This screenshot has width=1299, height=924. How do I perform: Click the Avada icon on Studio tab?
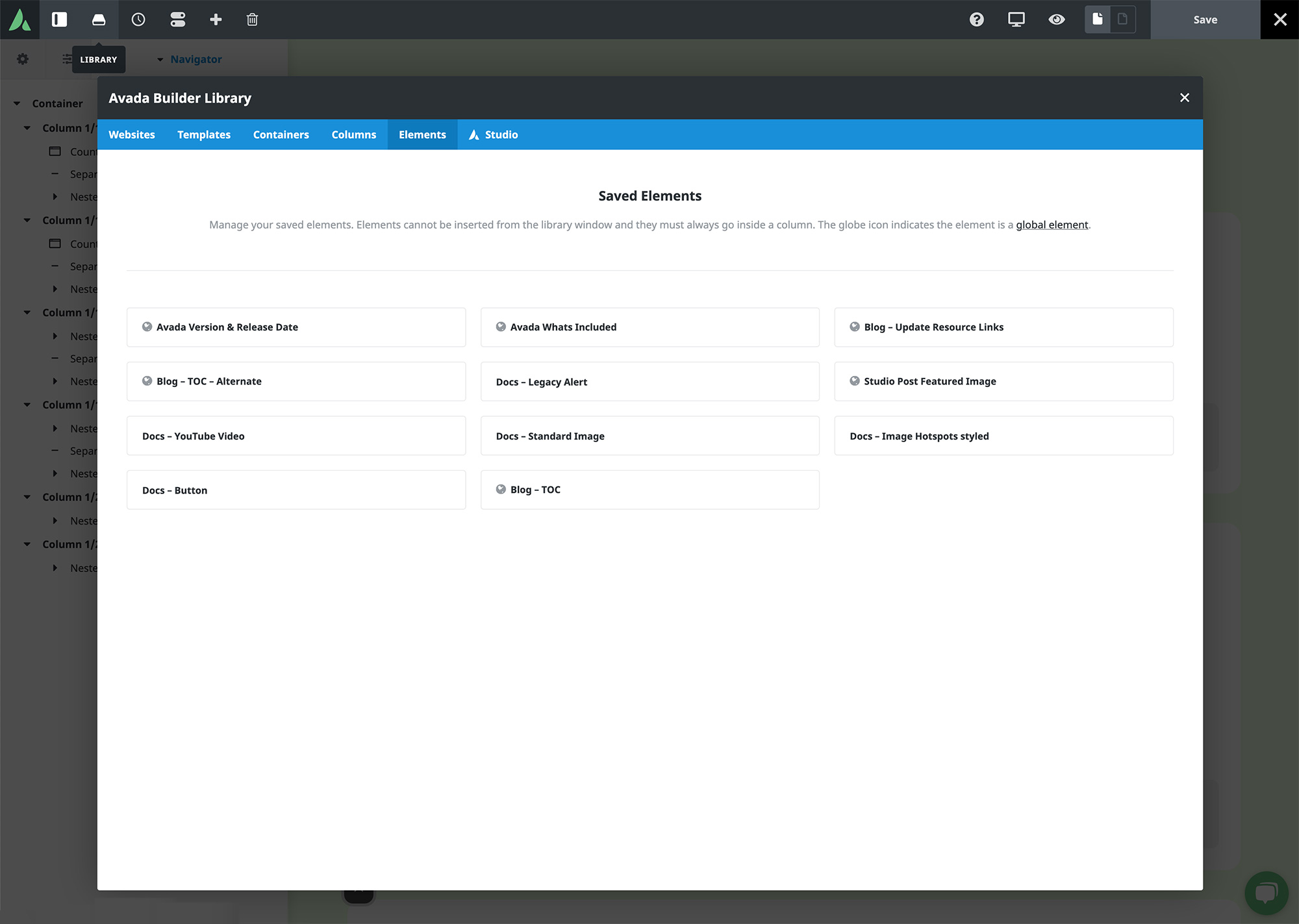(x=474, y=134)
